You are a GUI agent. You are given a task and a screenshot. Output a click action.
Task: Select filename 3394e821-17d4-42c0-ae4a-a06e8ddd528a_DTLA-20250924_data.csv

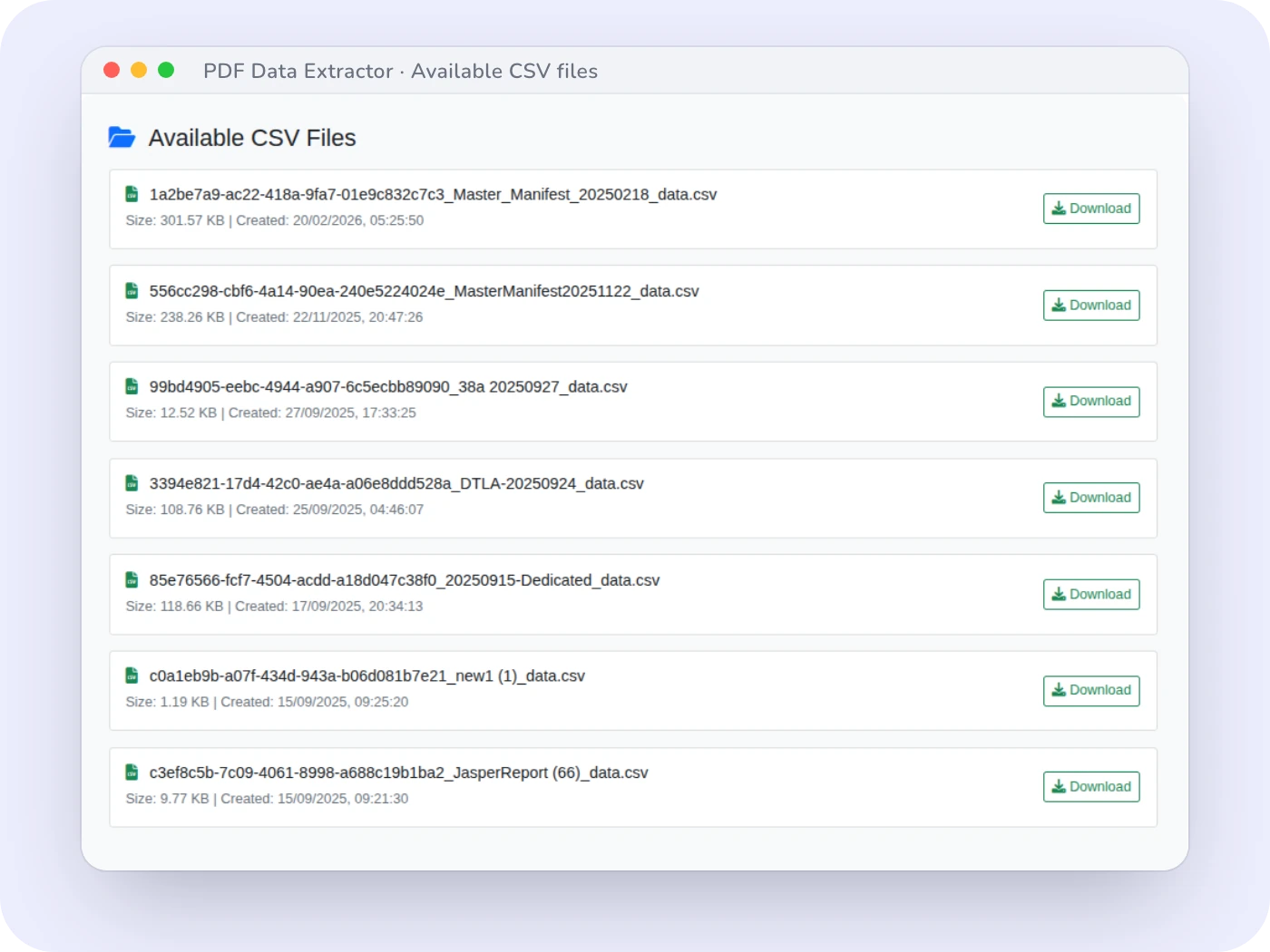(x=396, y=484)
